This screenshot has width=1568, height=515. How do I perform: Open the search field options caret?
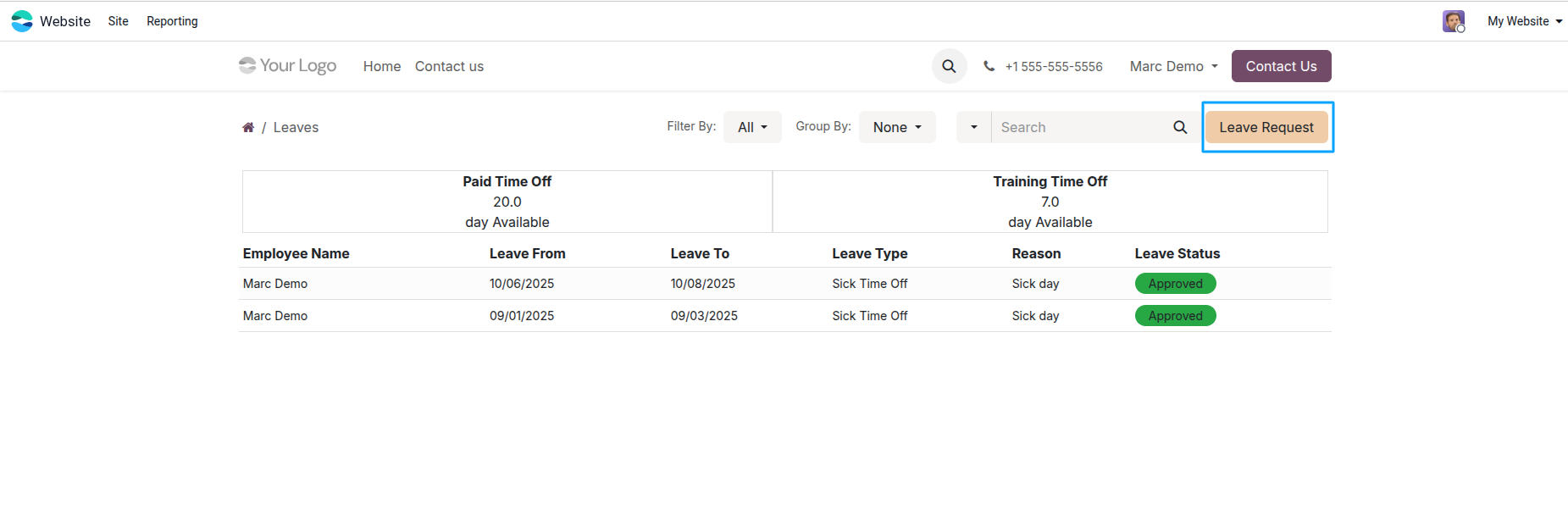click(x=974, y=127)
